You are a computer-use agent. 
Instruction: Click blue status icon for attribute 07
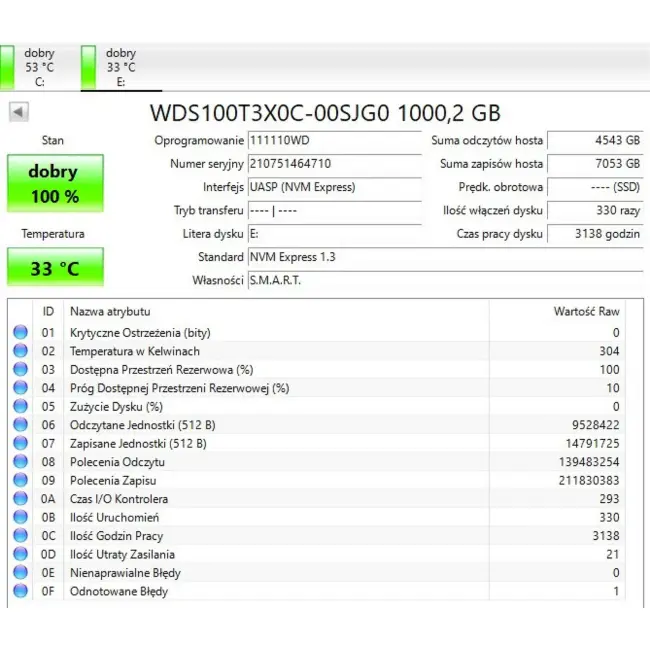point(20,443)
